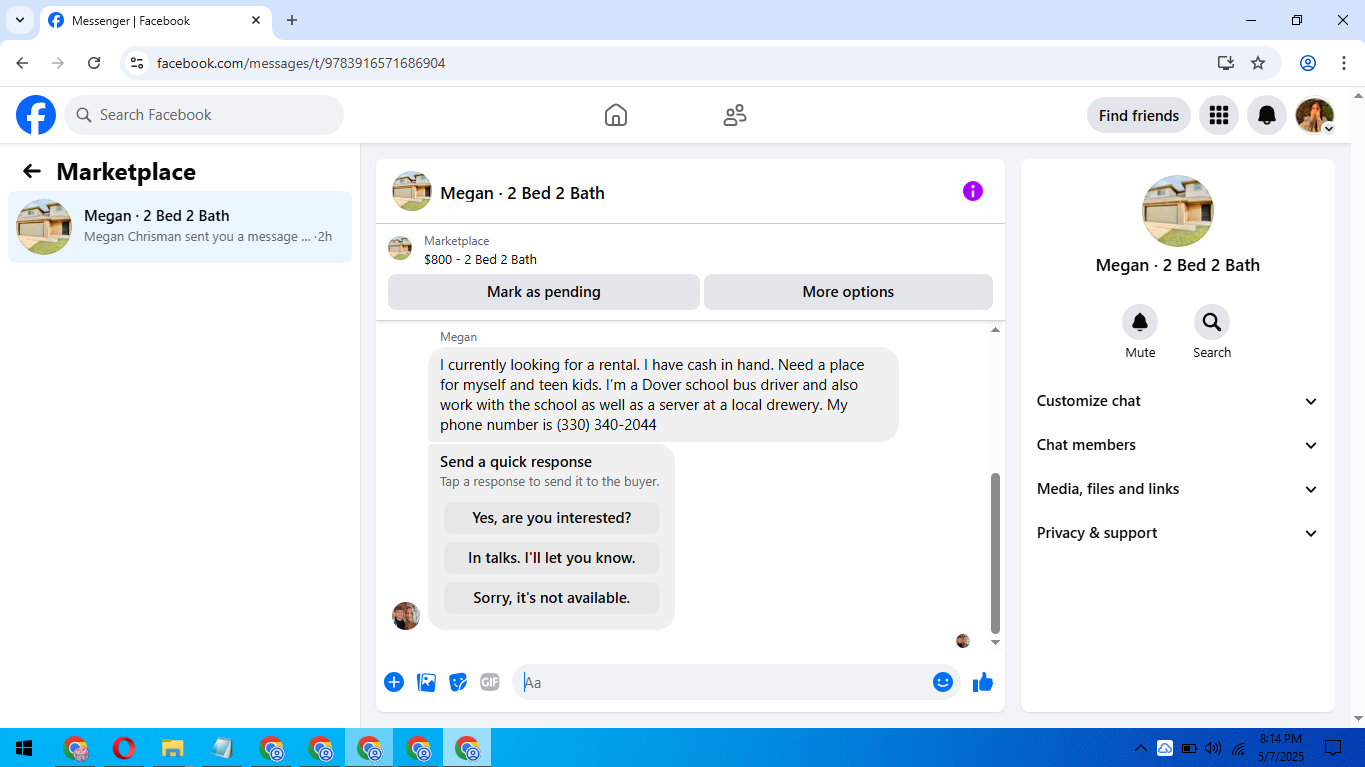
Task: Show hidden system tray icons
Action: point(1140,748)
